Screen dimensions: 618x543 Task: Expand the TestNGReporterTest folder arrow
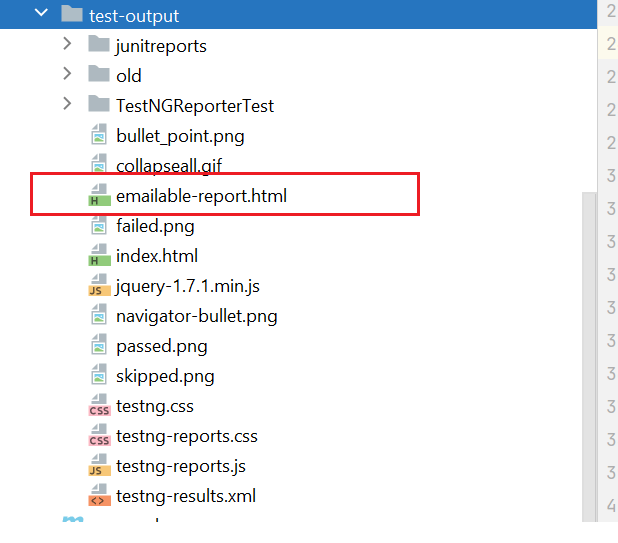pyautogui.click(x=67, y=104)
